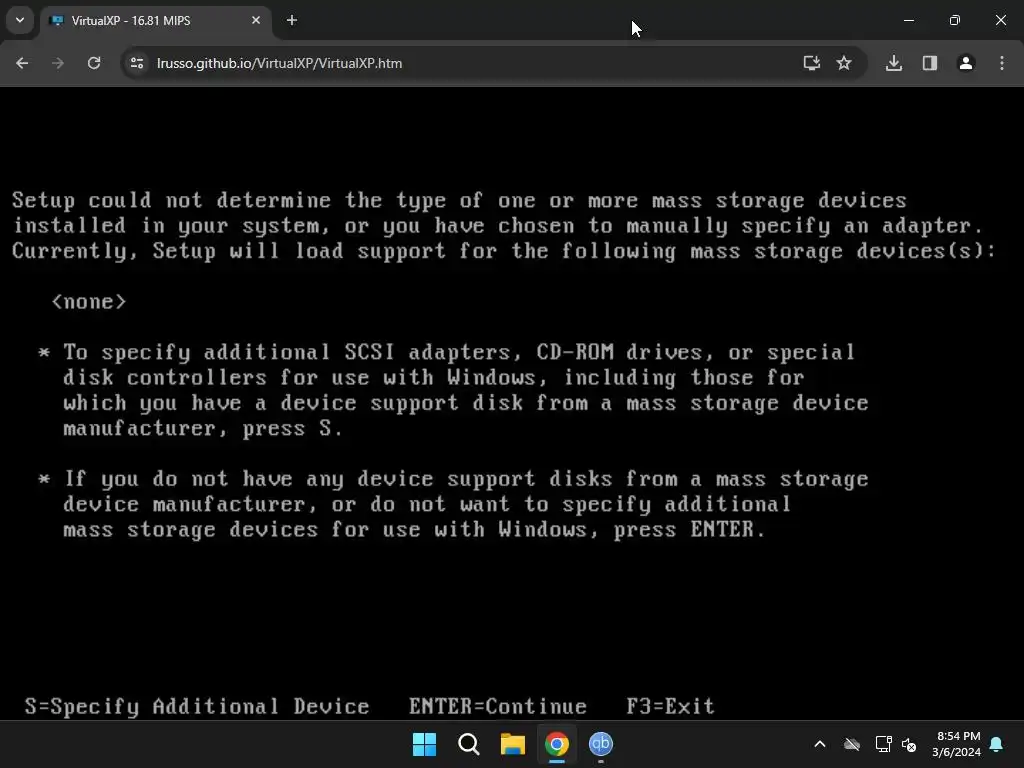1024x768 pixels.
Task: Go back to the previous page
Action: tap(22, 63)
